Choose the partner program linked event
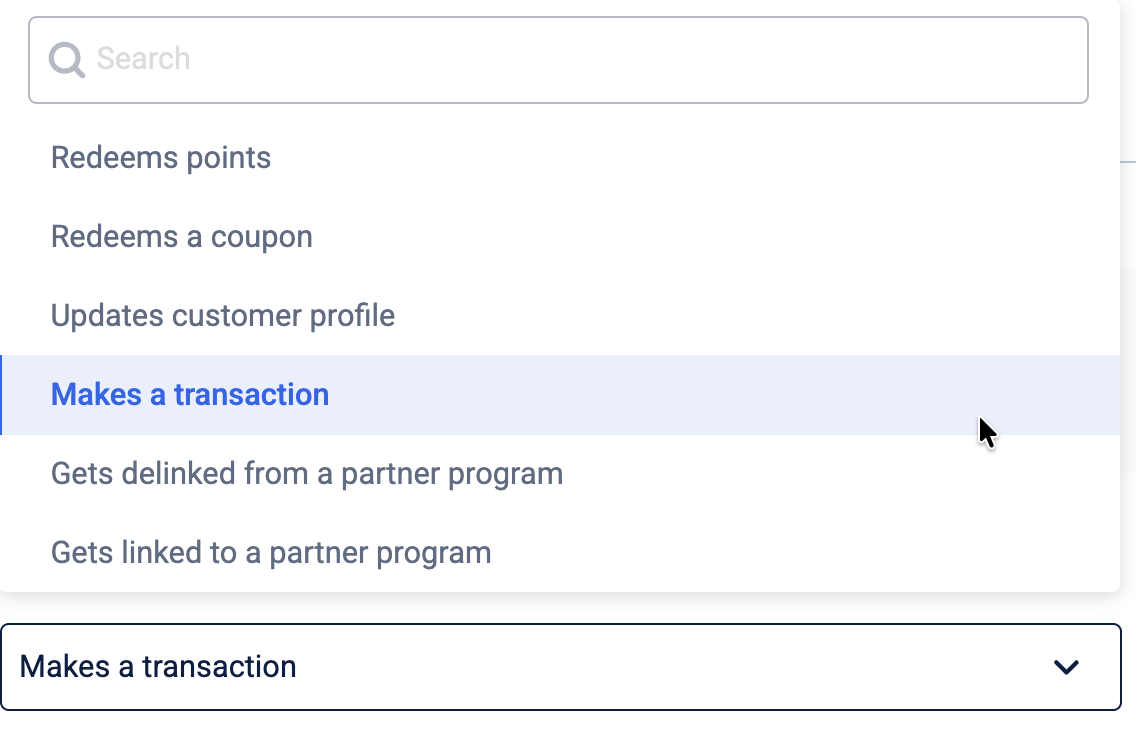The width and height of the screenshot is (1136, 746). 271,552
